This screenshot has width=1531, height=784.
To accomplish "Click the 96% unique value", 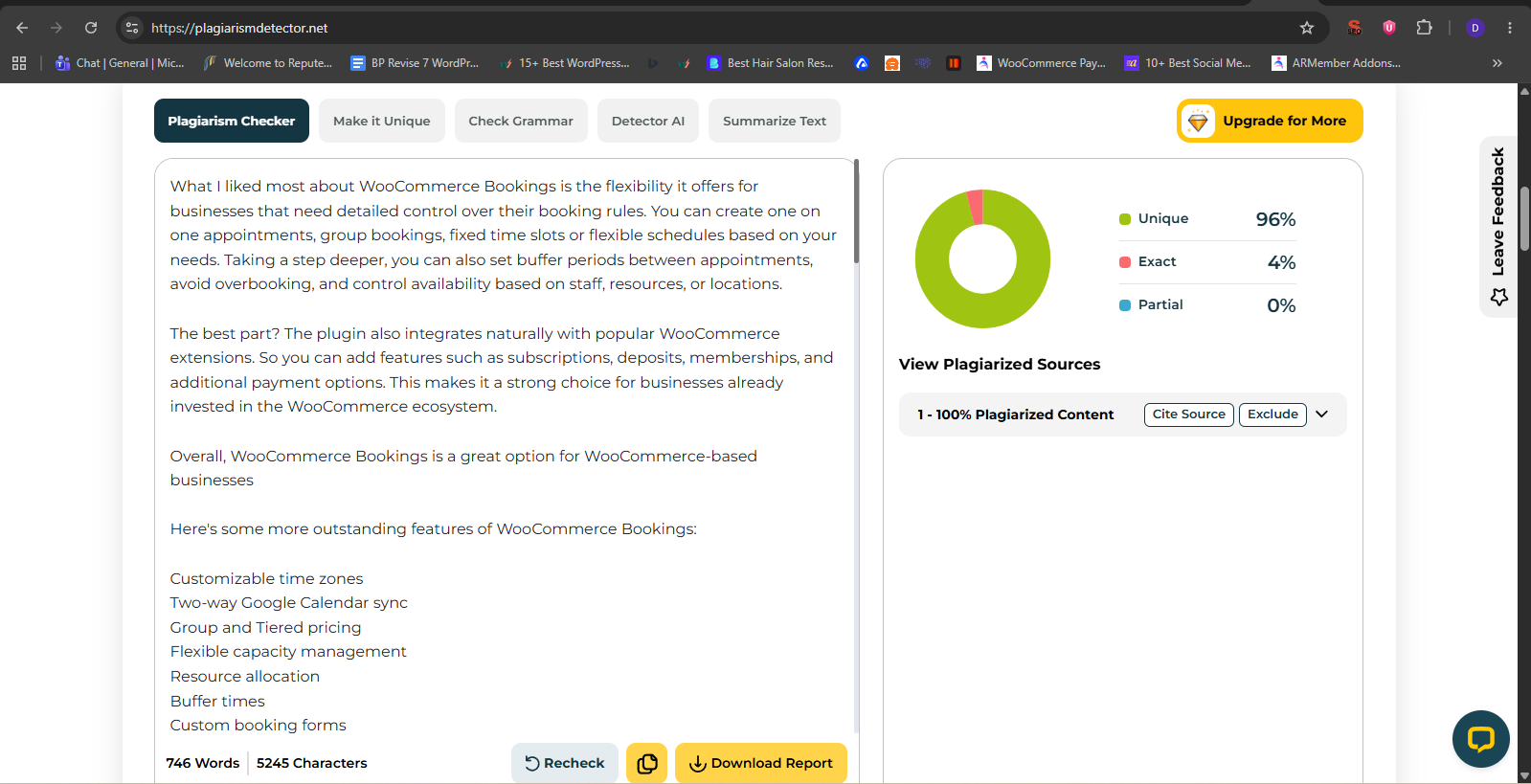I will tap(1275, 219).
